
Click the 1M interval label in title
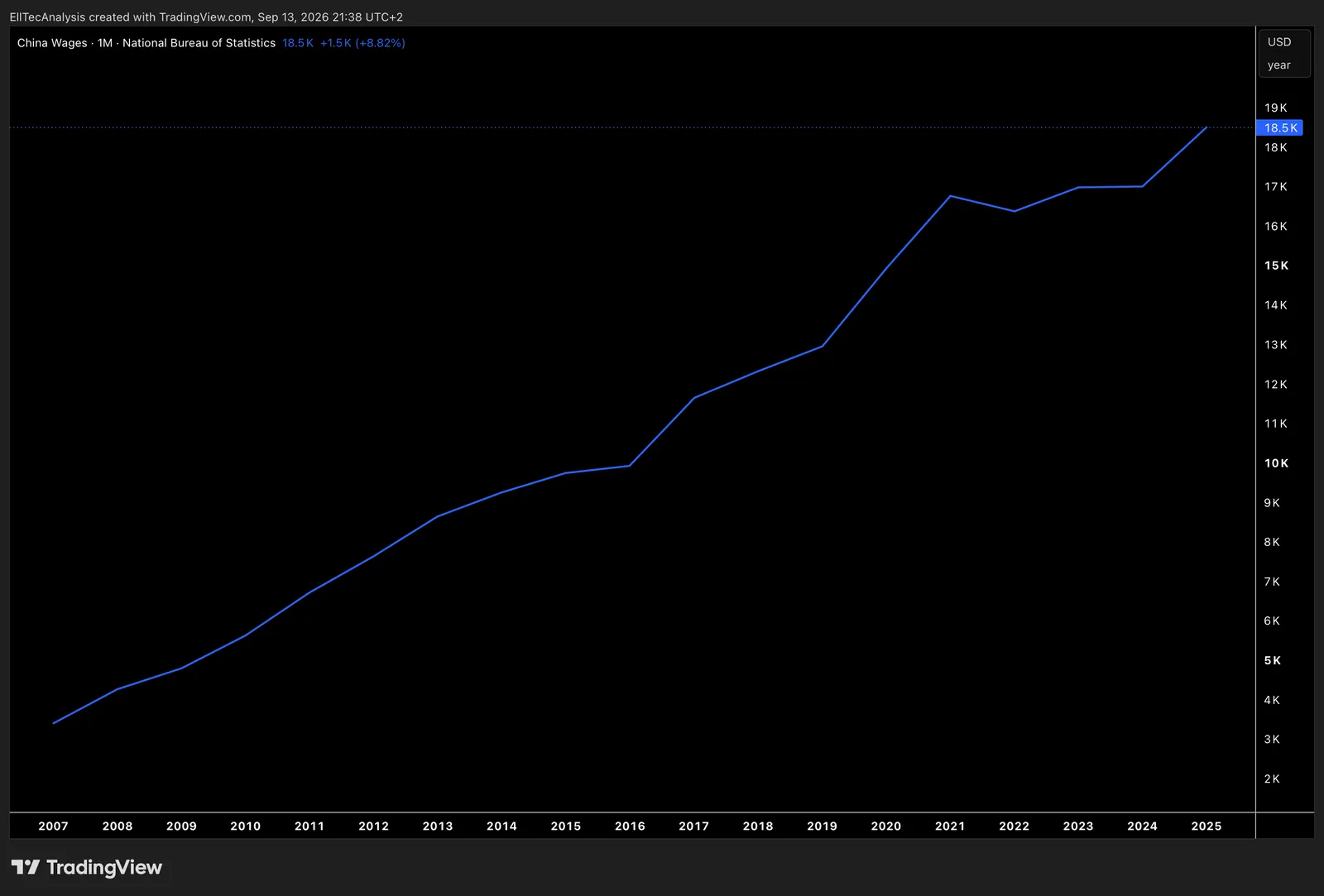click(105, 43)
